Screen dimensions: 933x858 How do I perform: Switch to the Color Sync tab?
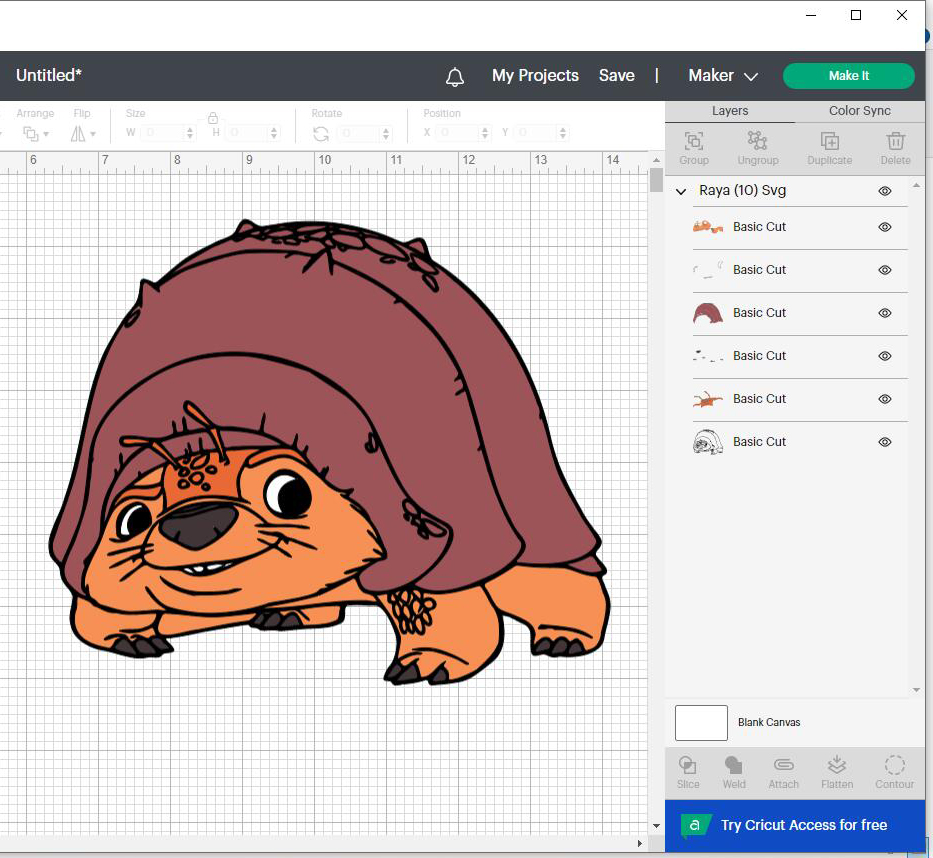[x=860, y=111]
